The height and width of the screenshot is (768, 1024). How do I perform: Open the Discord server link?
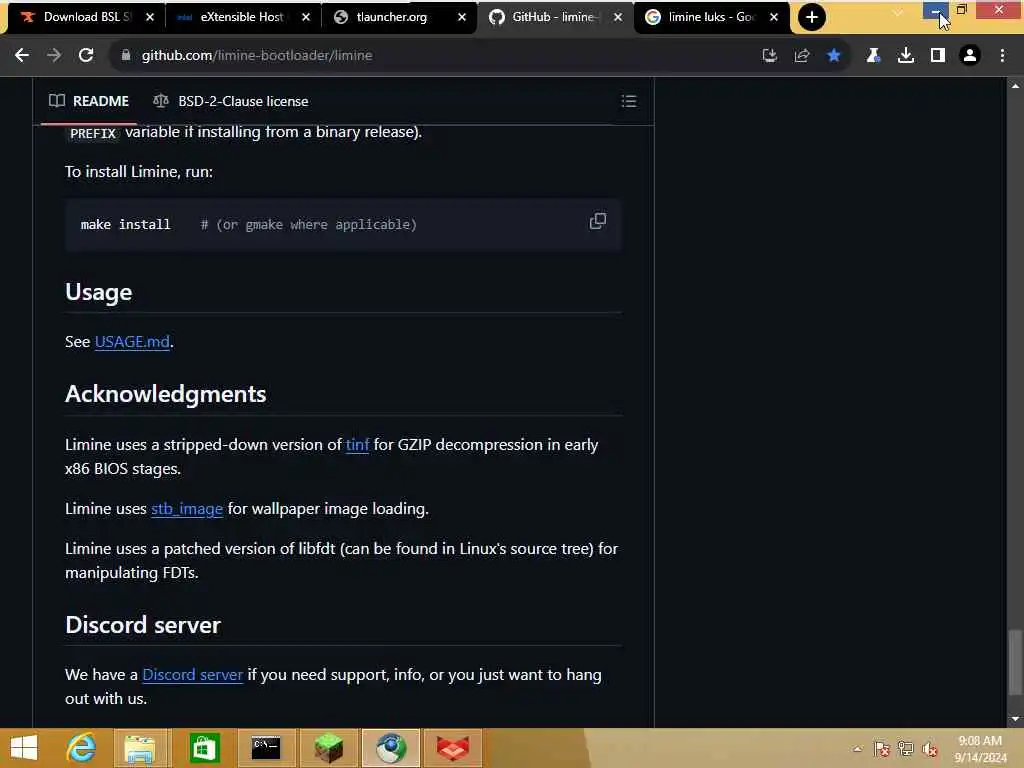click(x=193, y=675)
